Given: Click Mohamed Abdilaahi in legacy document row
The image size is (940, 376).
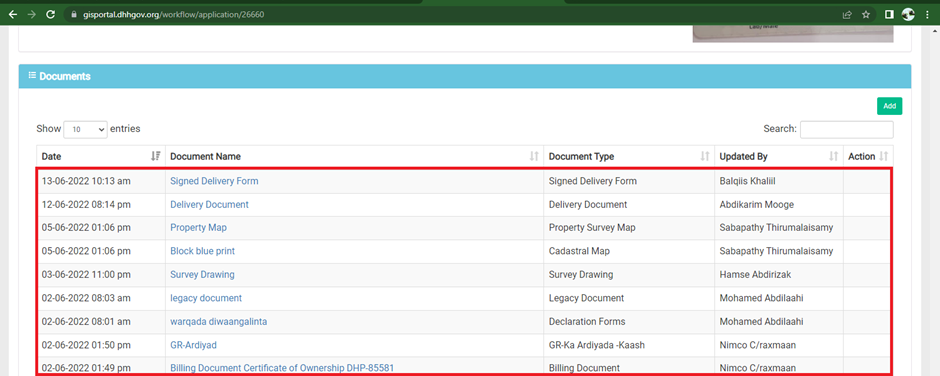Looking at the screenshot, I should click(x=761, y=298).
